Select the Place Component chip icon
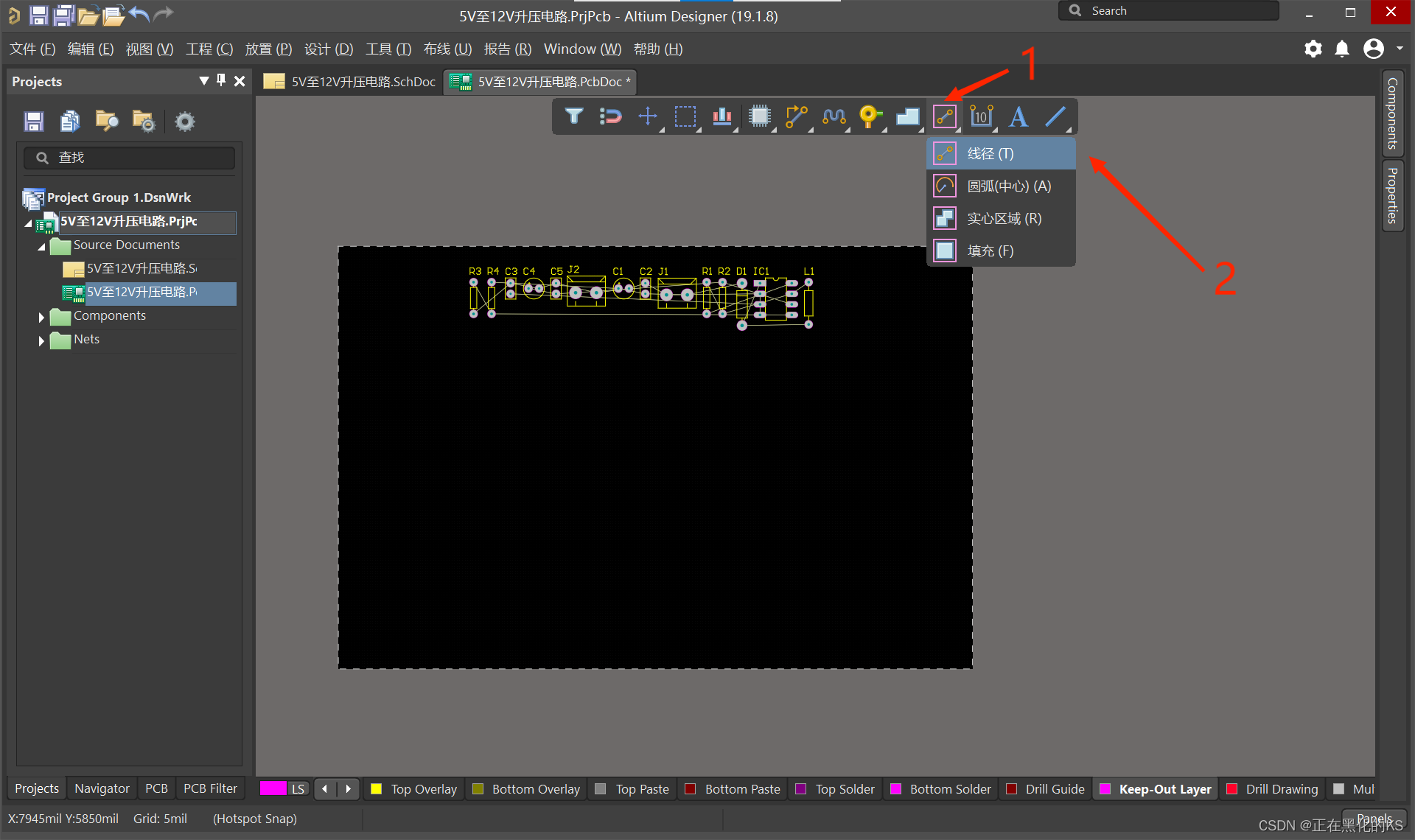 pyautogui.click(x=759, y=116)
